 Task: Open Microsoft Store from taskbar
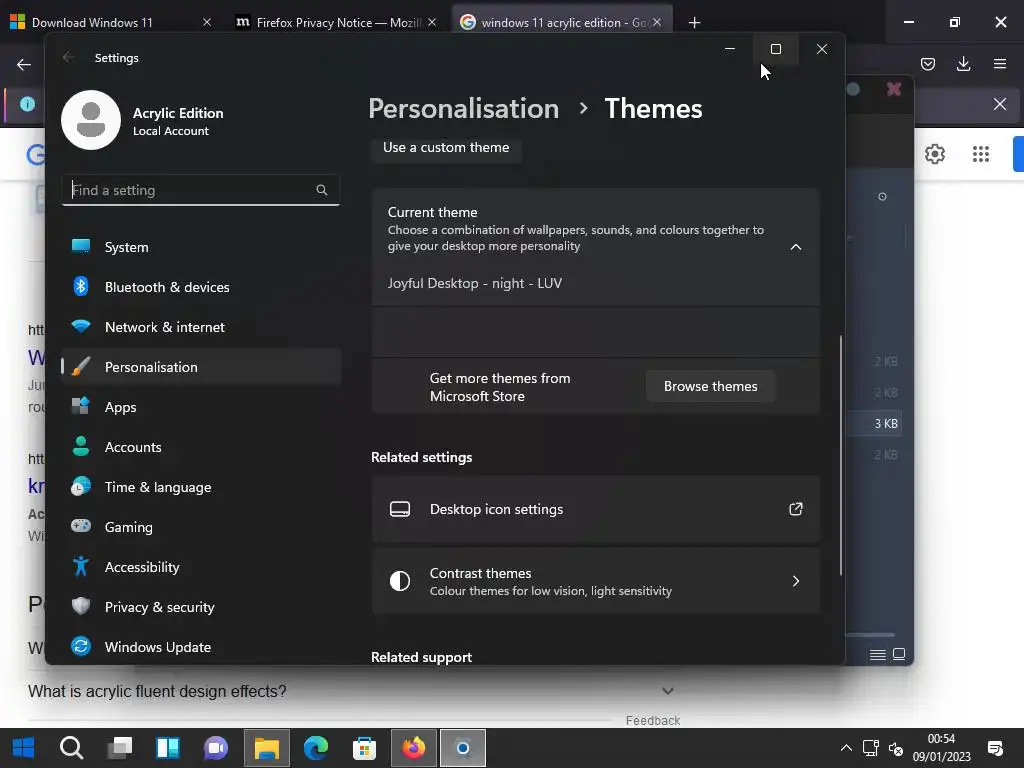pos(364,748)
